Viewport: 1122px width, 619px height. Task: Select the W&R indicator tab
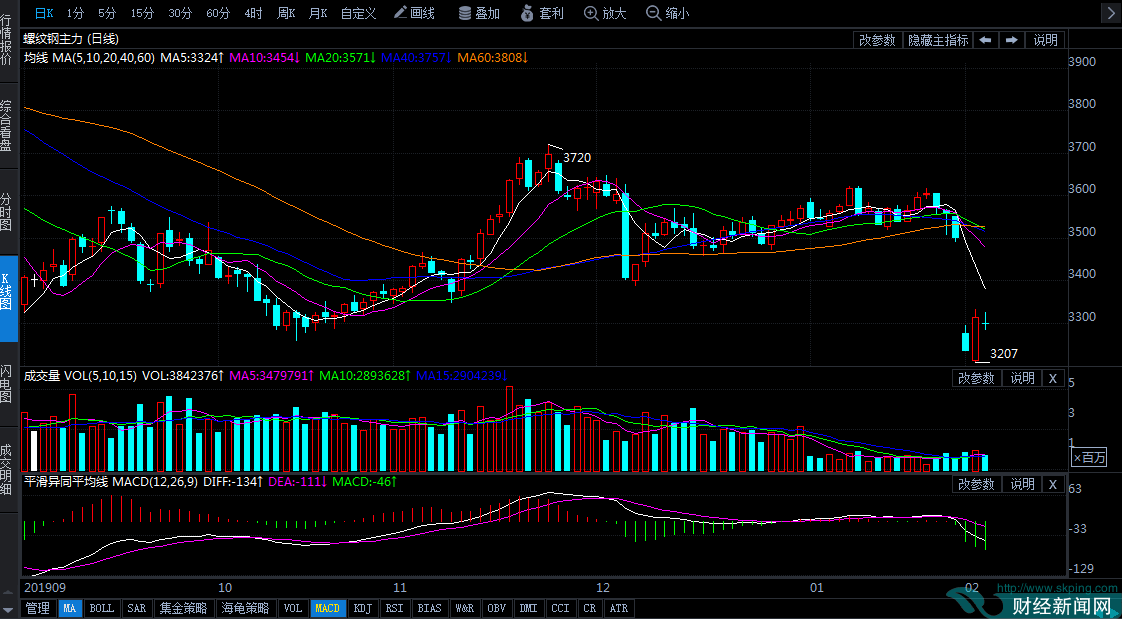pos(464,608)
